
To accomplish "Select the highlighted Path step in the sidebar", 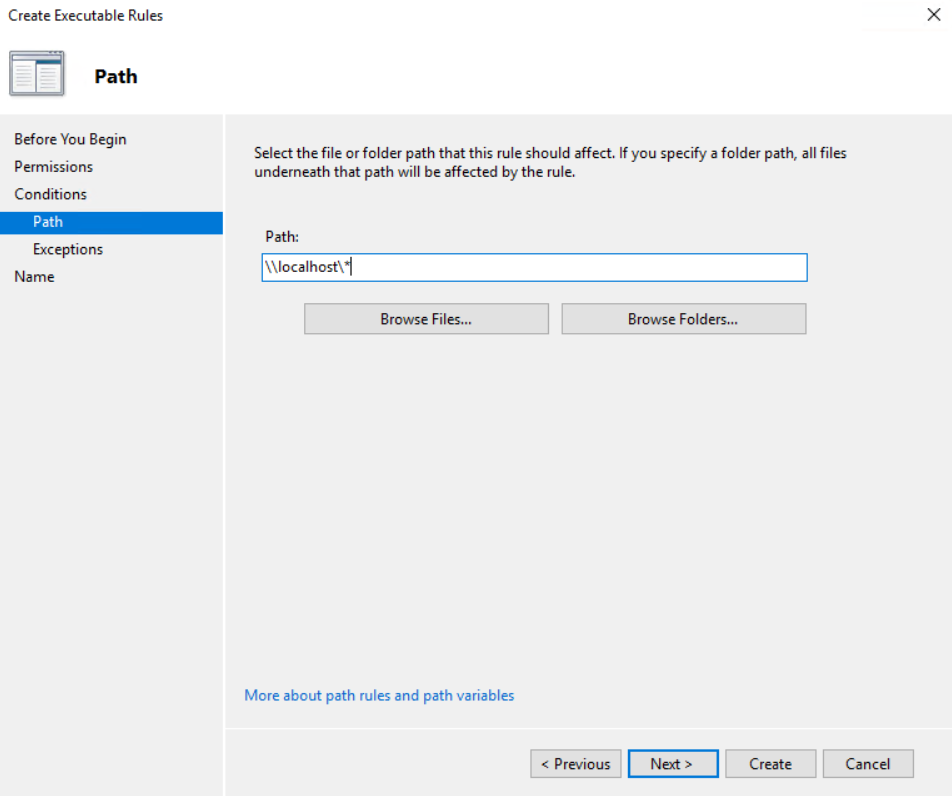I will [48, 222].
